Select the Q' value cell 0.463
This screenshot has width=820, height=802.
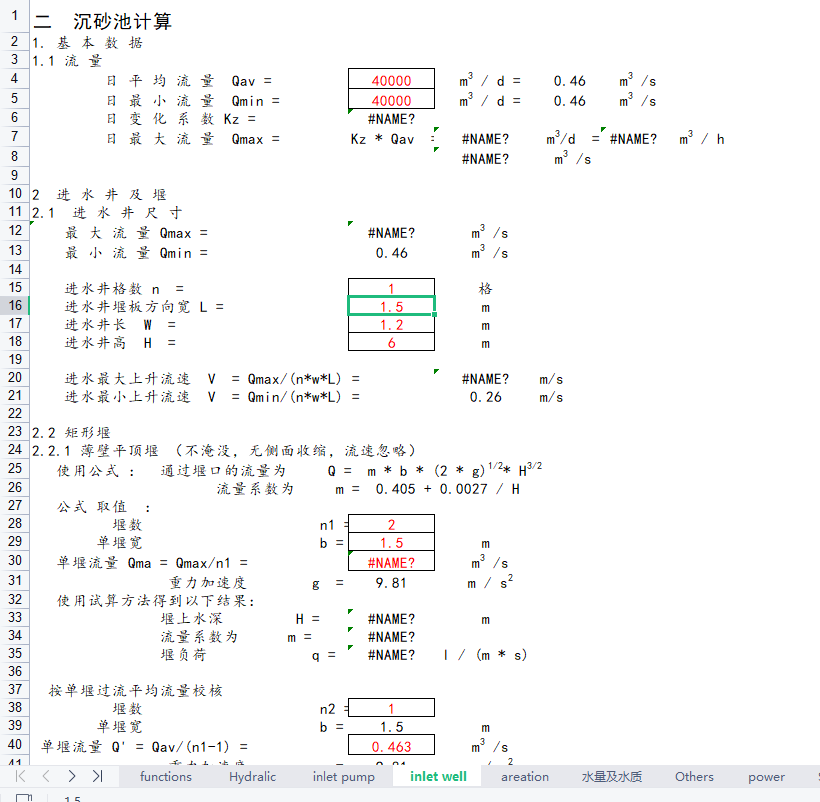pyautogui.click(x=391, y=747)
